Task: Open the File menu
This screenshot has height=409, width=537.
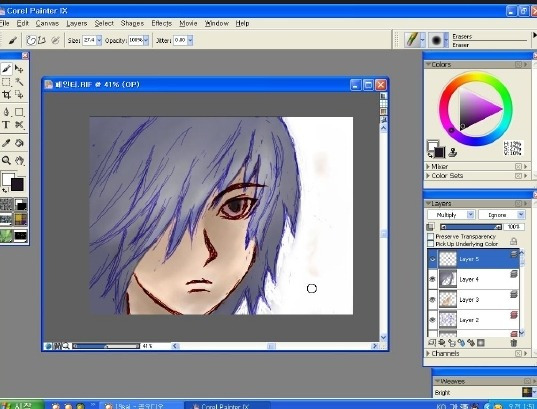Action: coord(4,23)
